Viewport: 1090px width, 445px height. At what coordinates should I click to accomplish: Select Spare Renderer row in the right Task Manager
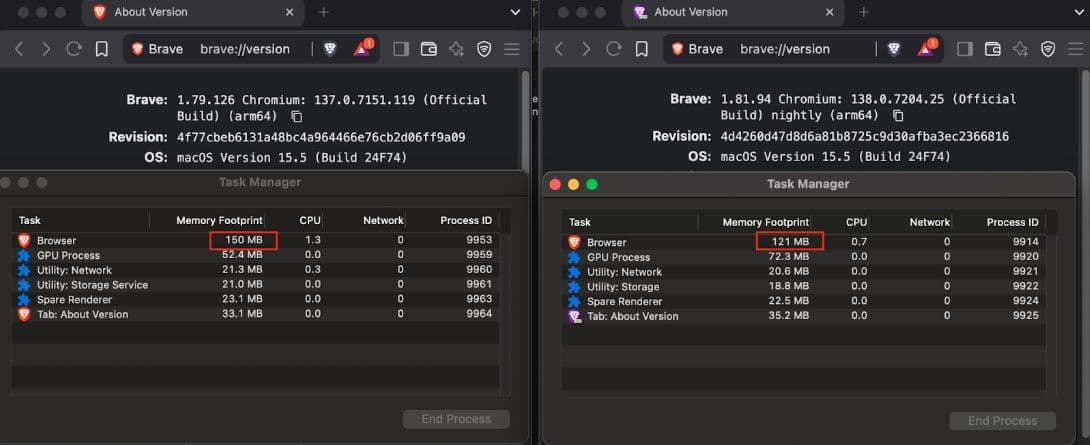804,302
